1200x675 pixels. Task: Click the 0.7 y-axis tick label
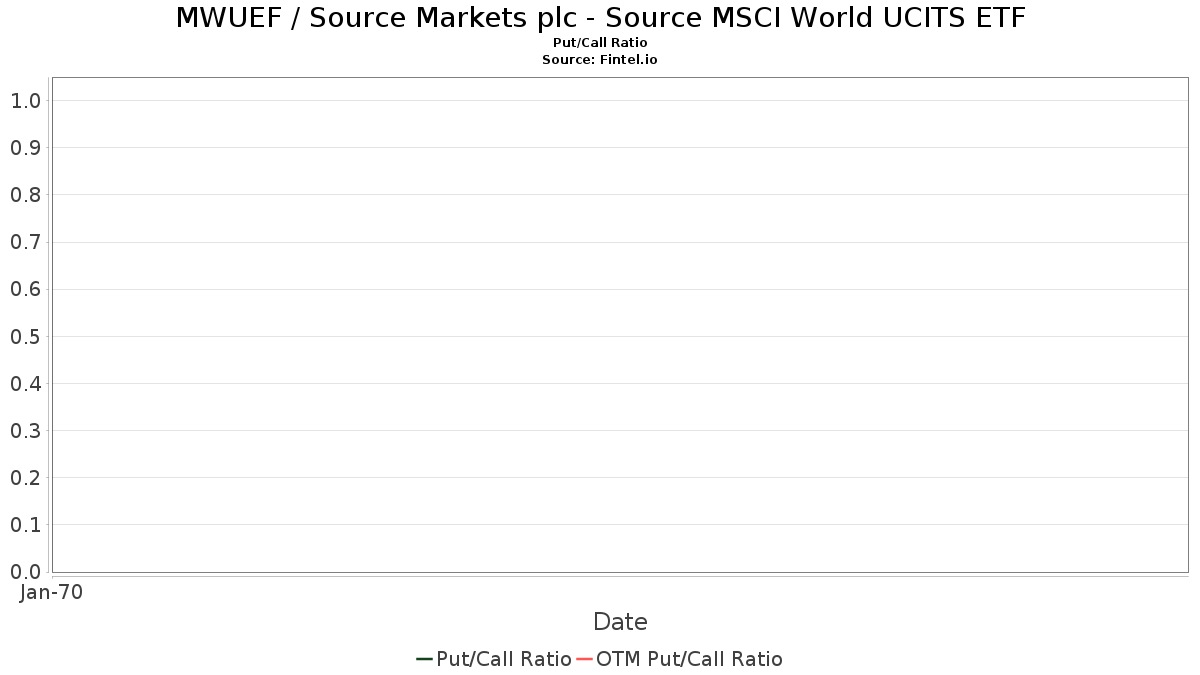pos(25,242)
